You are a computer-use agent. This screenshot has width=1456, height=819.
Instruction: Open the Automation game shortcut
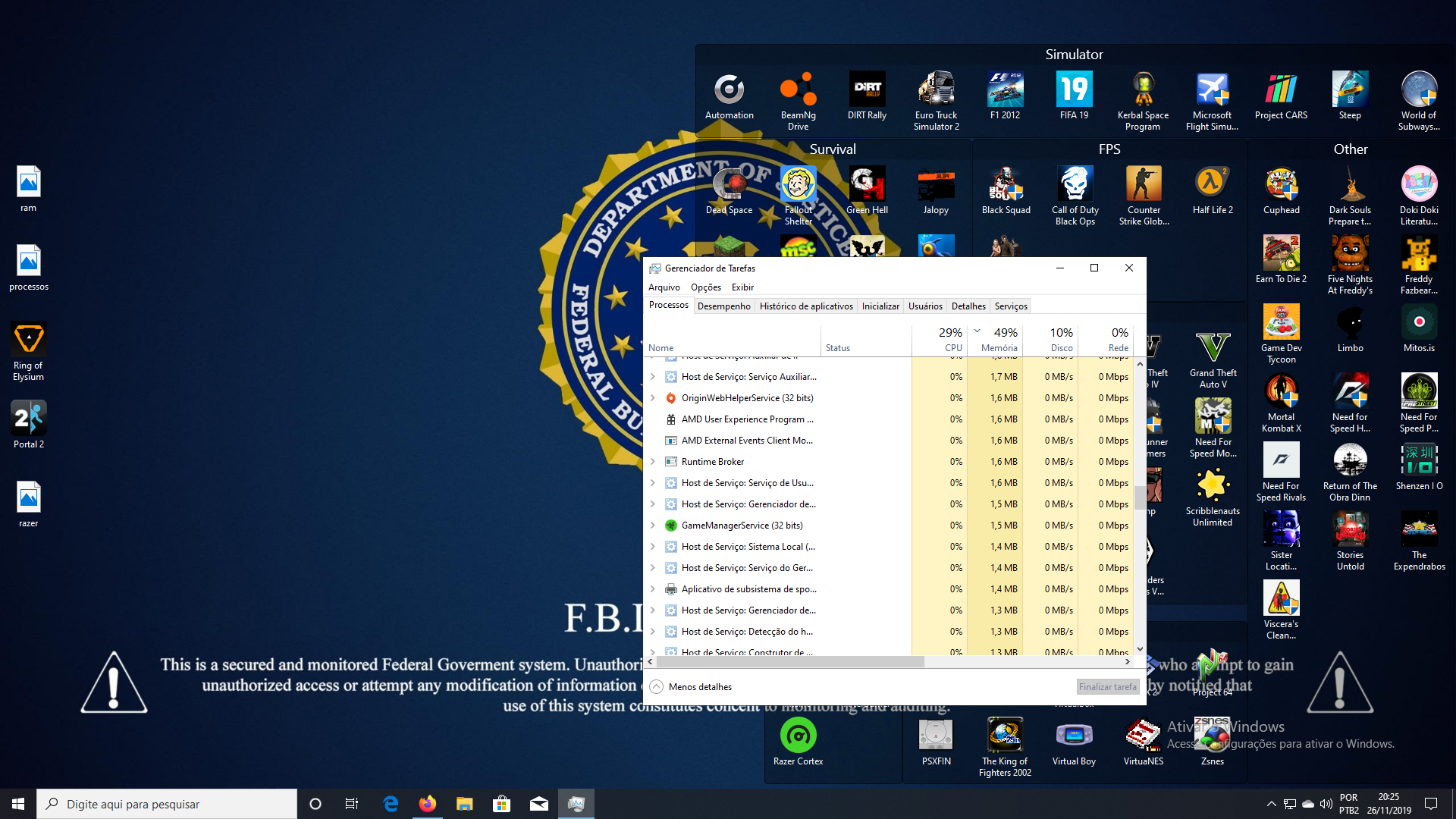click(x=729, y=96)
